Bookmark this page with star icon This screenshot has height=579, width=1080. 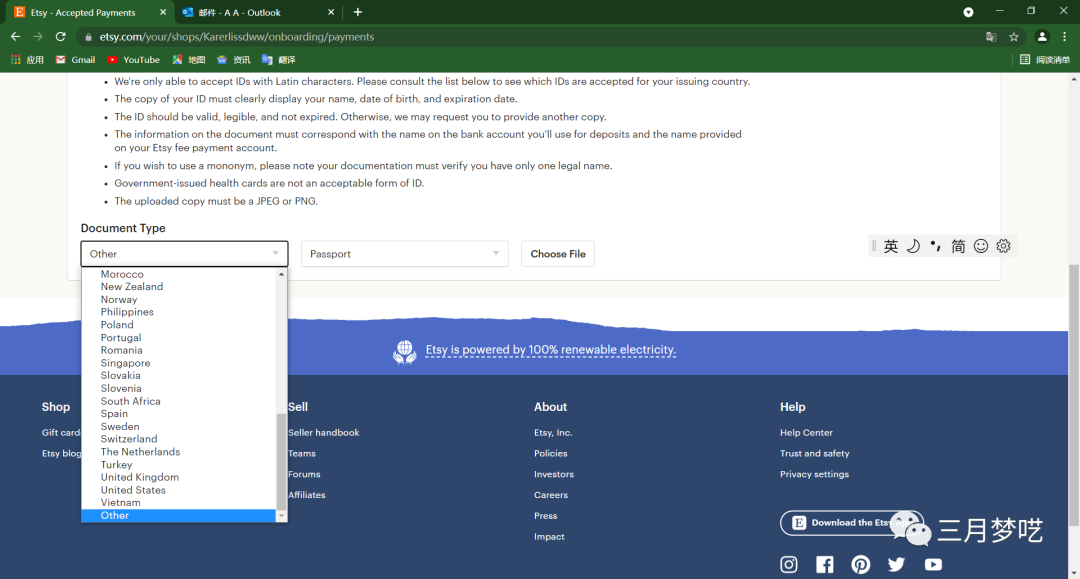[1014, 37]
